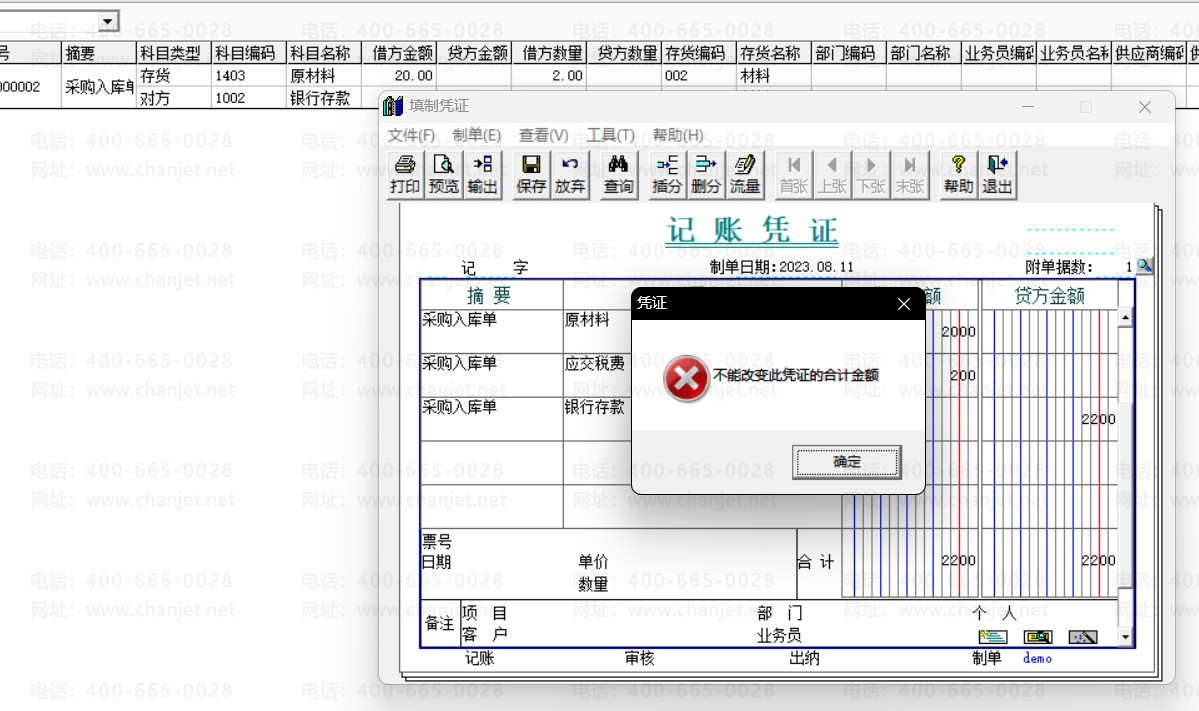Open the 工具(T) menu
Viewport: 1199px width, 711px height.
coord(610,135)
